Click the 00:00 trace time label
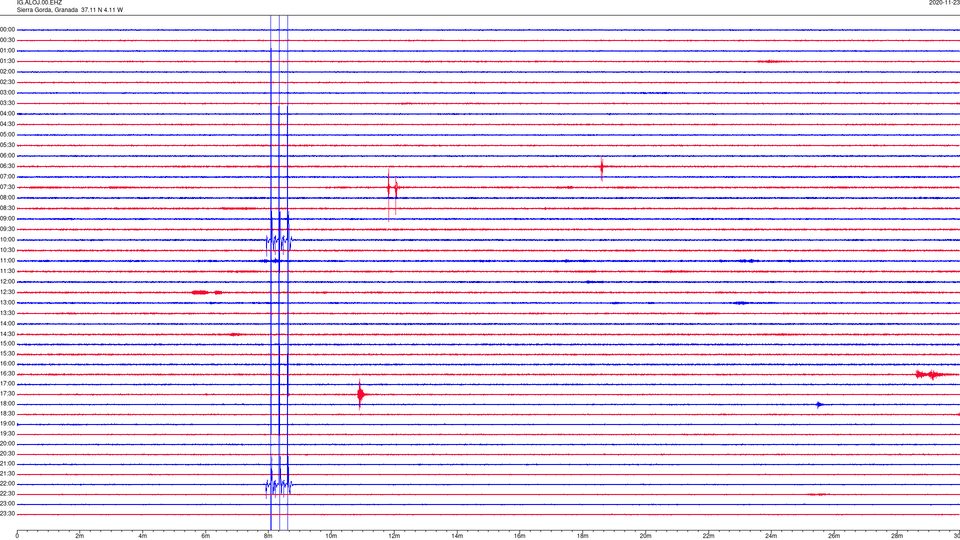 (7, 29)
